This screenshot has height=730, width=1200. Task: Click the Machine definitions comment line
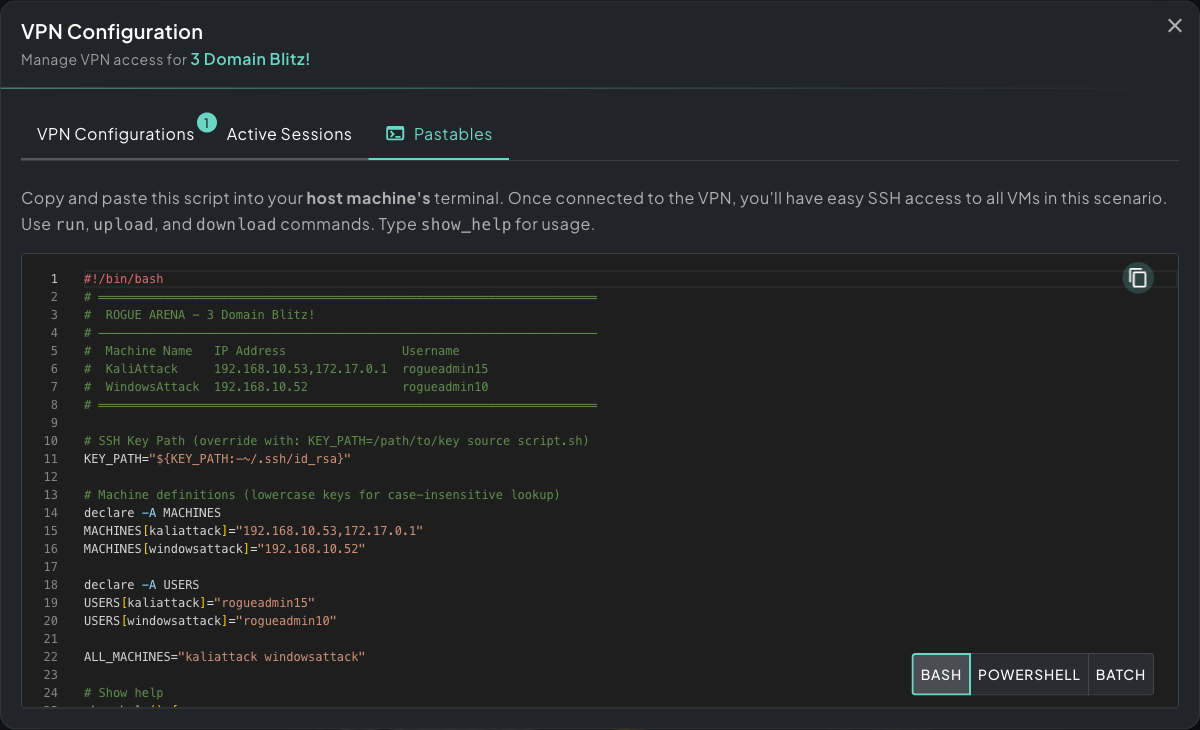point(322,495)
